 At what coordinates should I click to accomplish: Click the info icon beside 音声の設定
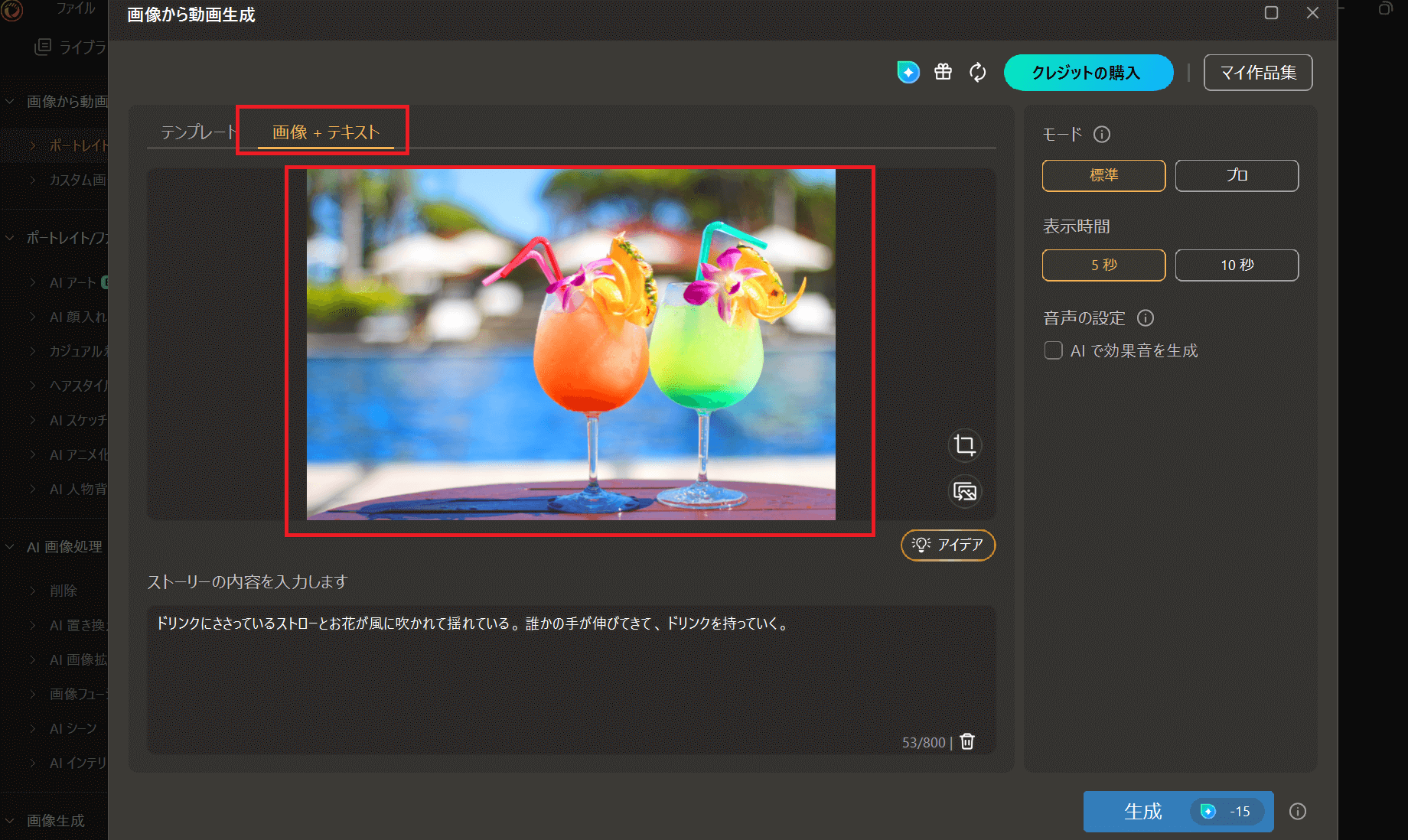pos(1146,317)
